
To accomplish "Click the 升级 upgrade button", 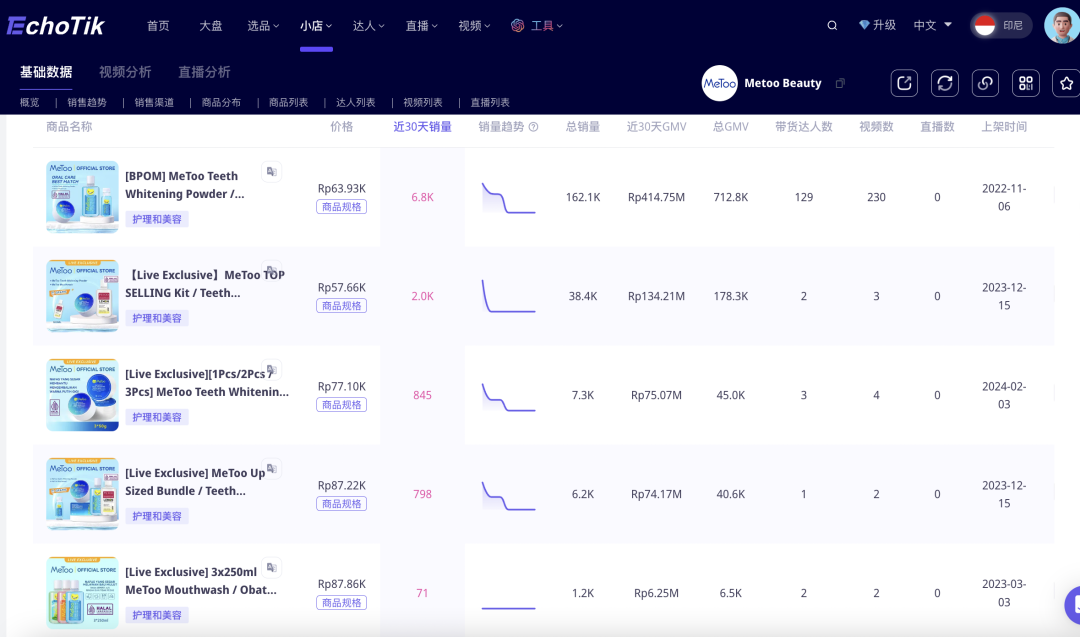I will click(x=877, y=26).
